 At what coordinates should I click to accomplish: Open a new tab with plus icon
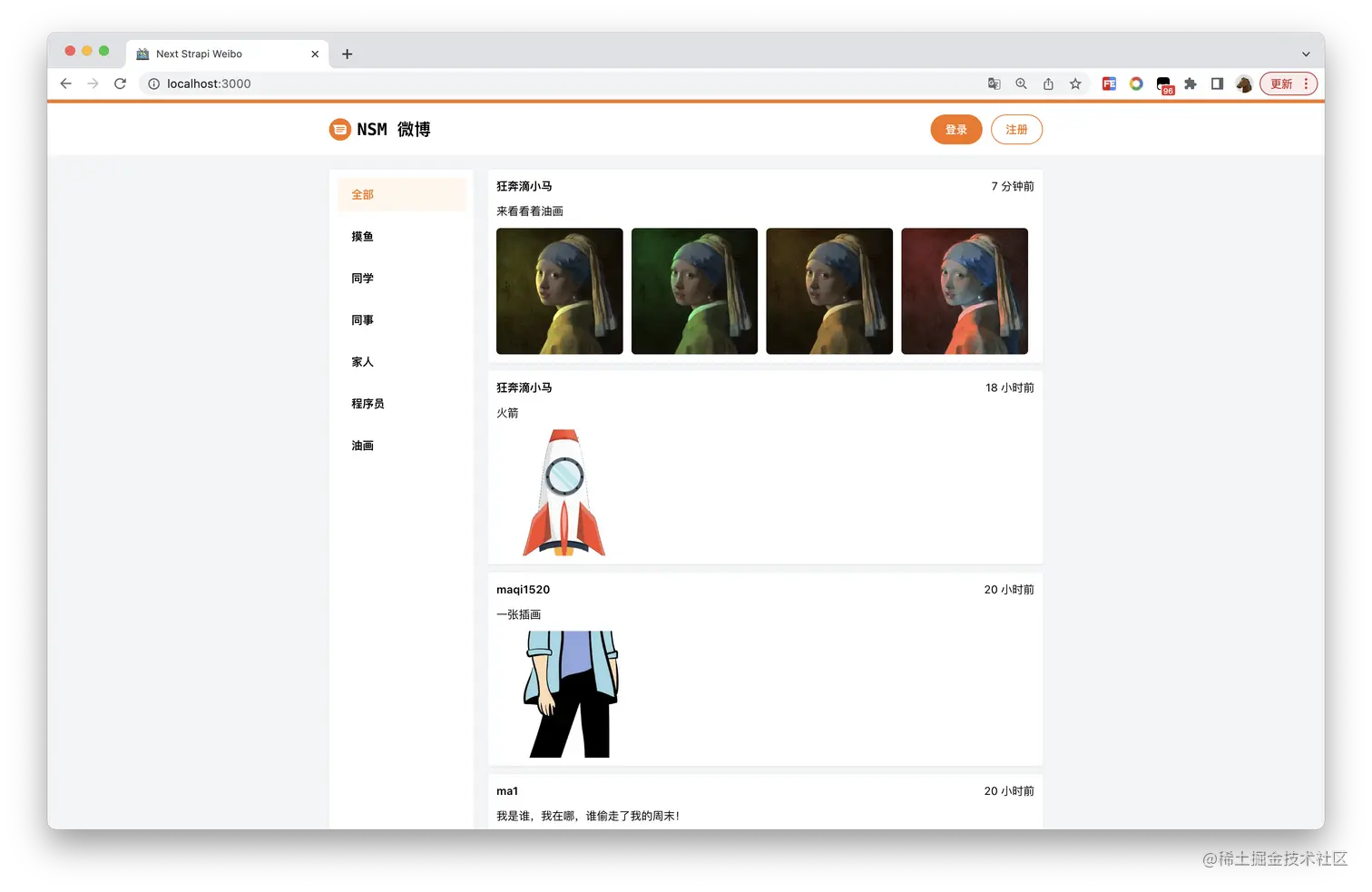(347, 54)
